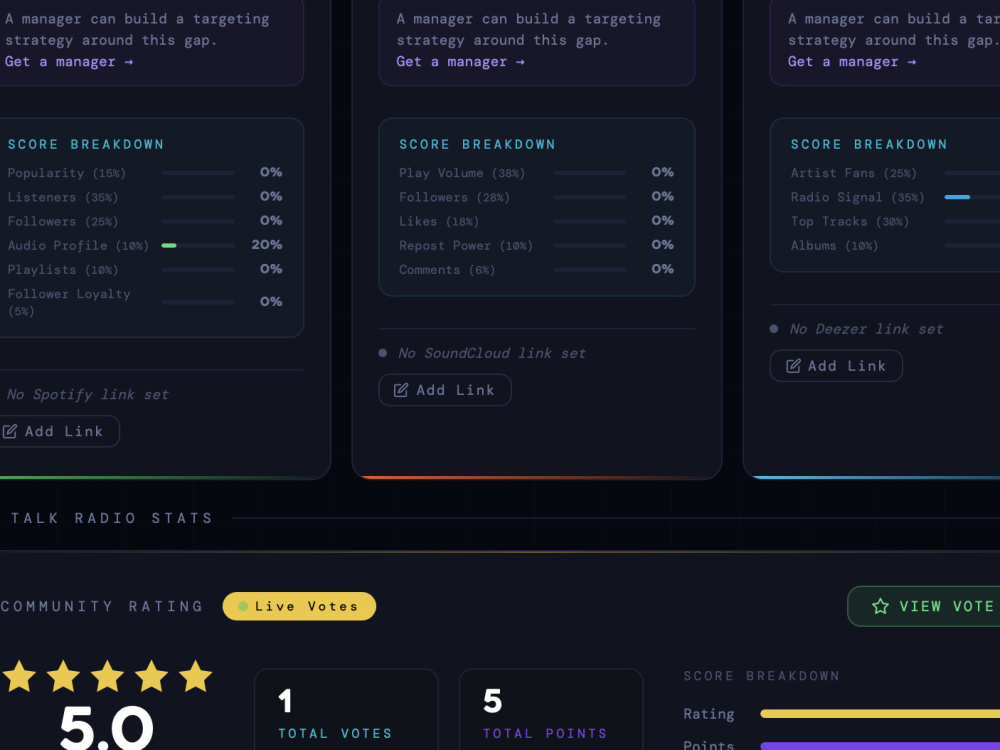Click the second gold rating star
Screen dimensions: 1000x750
63,677
